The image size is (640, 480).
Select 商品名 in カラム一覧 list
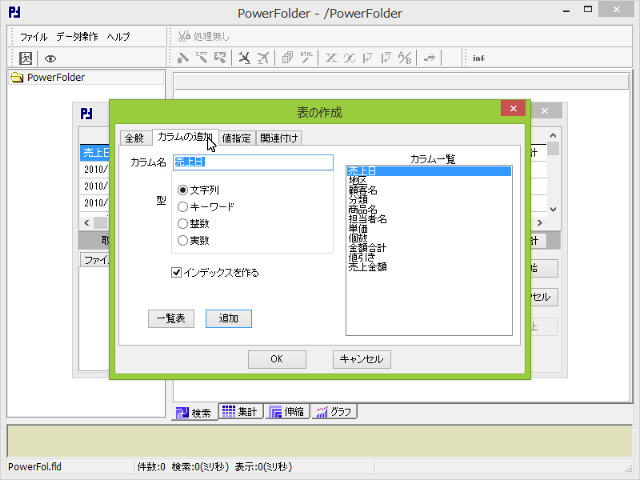[429, 209]
